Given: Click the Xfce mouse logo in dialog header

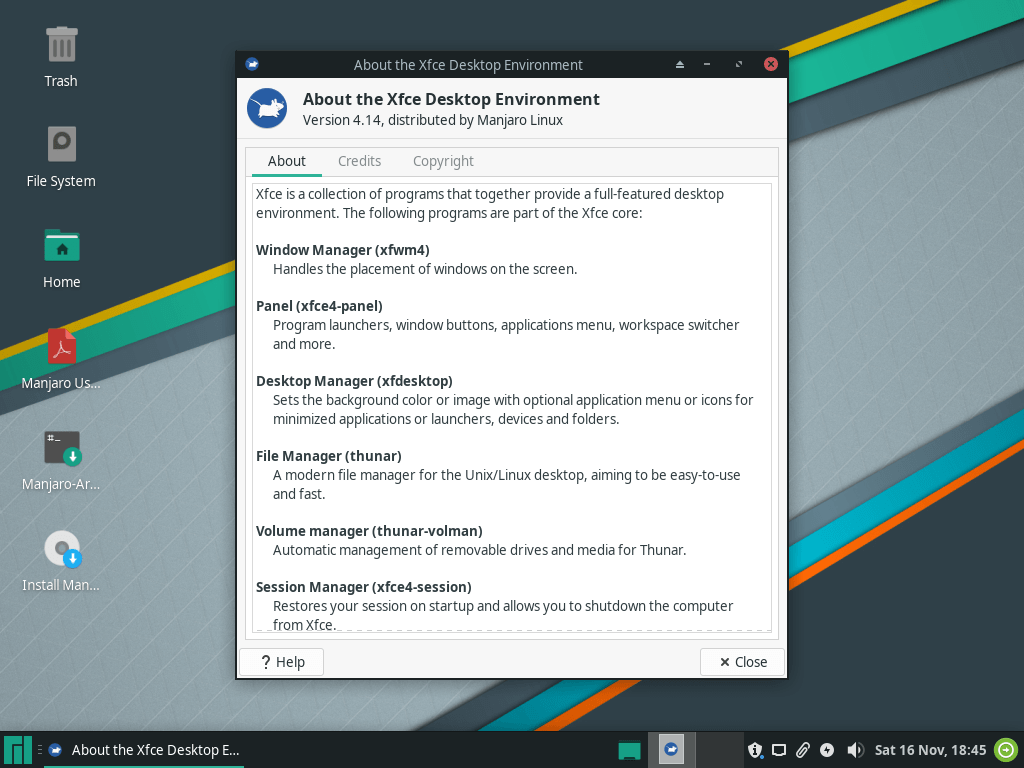Looking at the screenshot, I should pos(267,108).
